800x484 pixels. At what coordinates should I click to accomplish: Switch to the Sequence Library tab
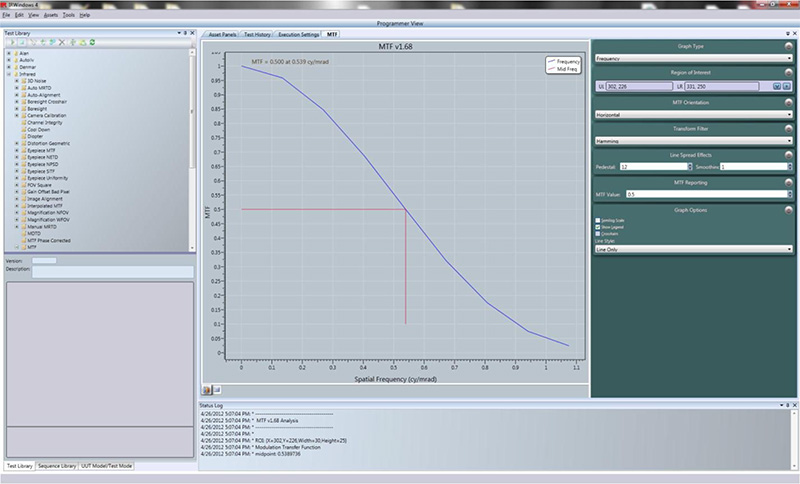coord(57,466)
